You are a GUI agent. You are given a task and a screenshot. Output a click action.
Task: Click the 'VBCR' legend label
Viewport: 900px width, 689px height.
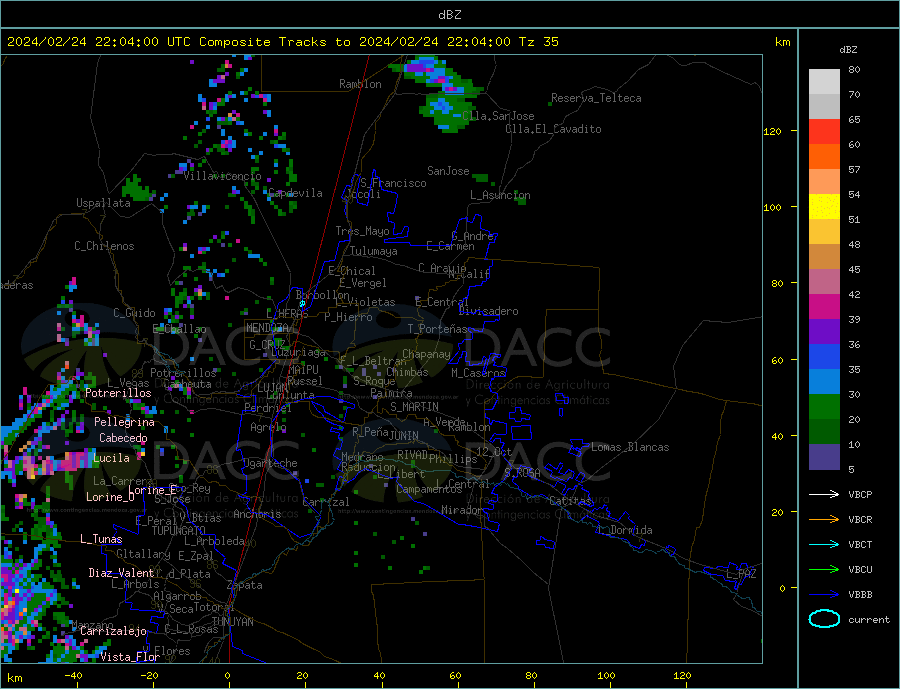860,520
